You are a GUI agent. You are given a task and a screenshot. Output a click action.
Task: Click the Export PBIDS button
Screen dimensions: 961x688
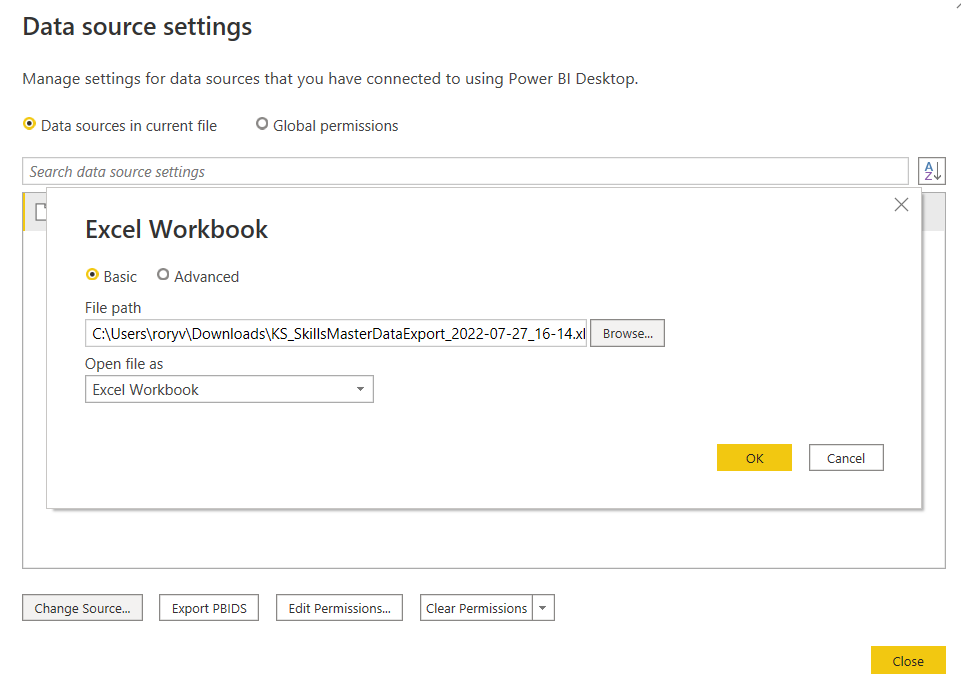coord(209,608)
